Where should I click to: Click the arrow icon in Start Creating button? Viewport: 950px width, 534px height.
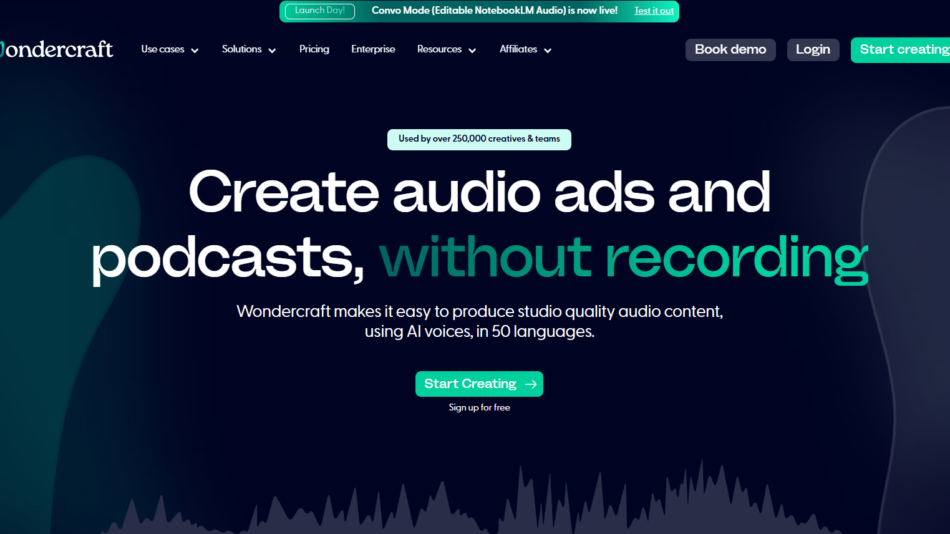530,384
